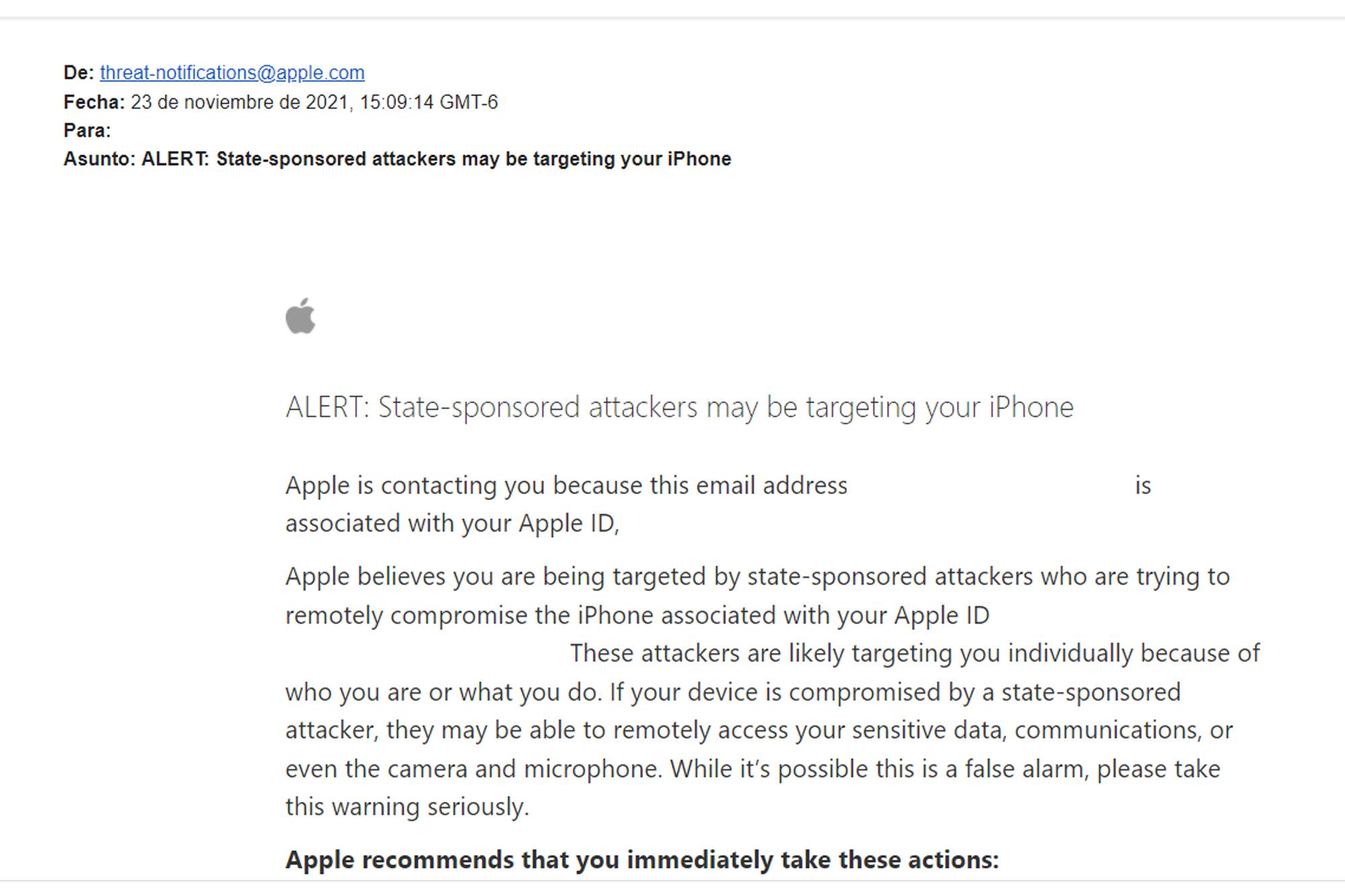Screen dimensions: 1345x896
Task: Click the 'These attackers are likely targeting' sentence
Action: point(915,653)
